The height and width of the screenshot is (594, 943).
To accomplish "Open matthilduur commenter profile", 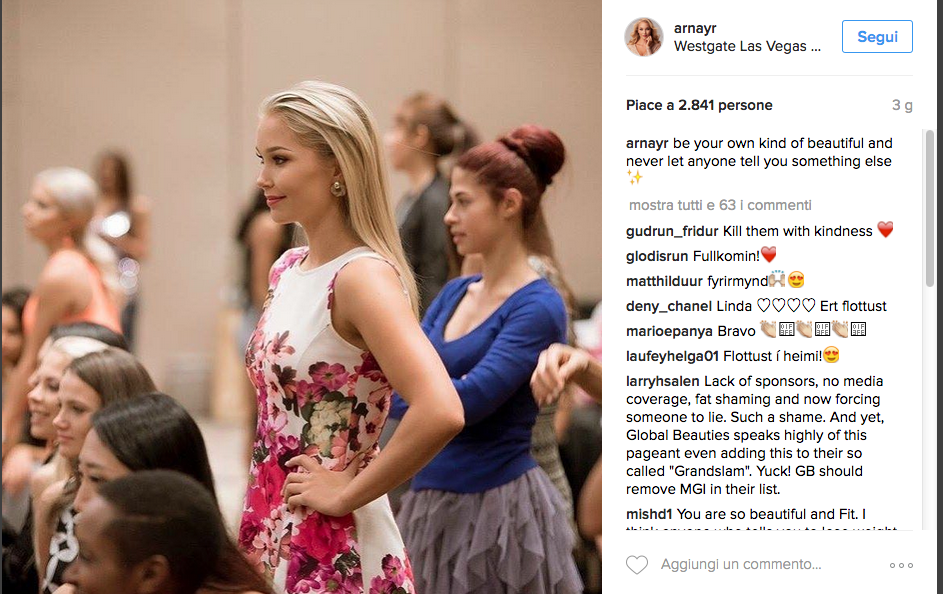I will (x=664, y=281).
